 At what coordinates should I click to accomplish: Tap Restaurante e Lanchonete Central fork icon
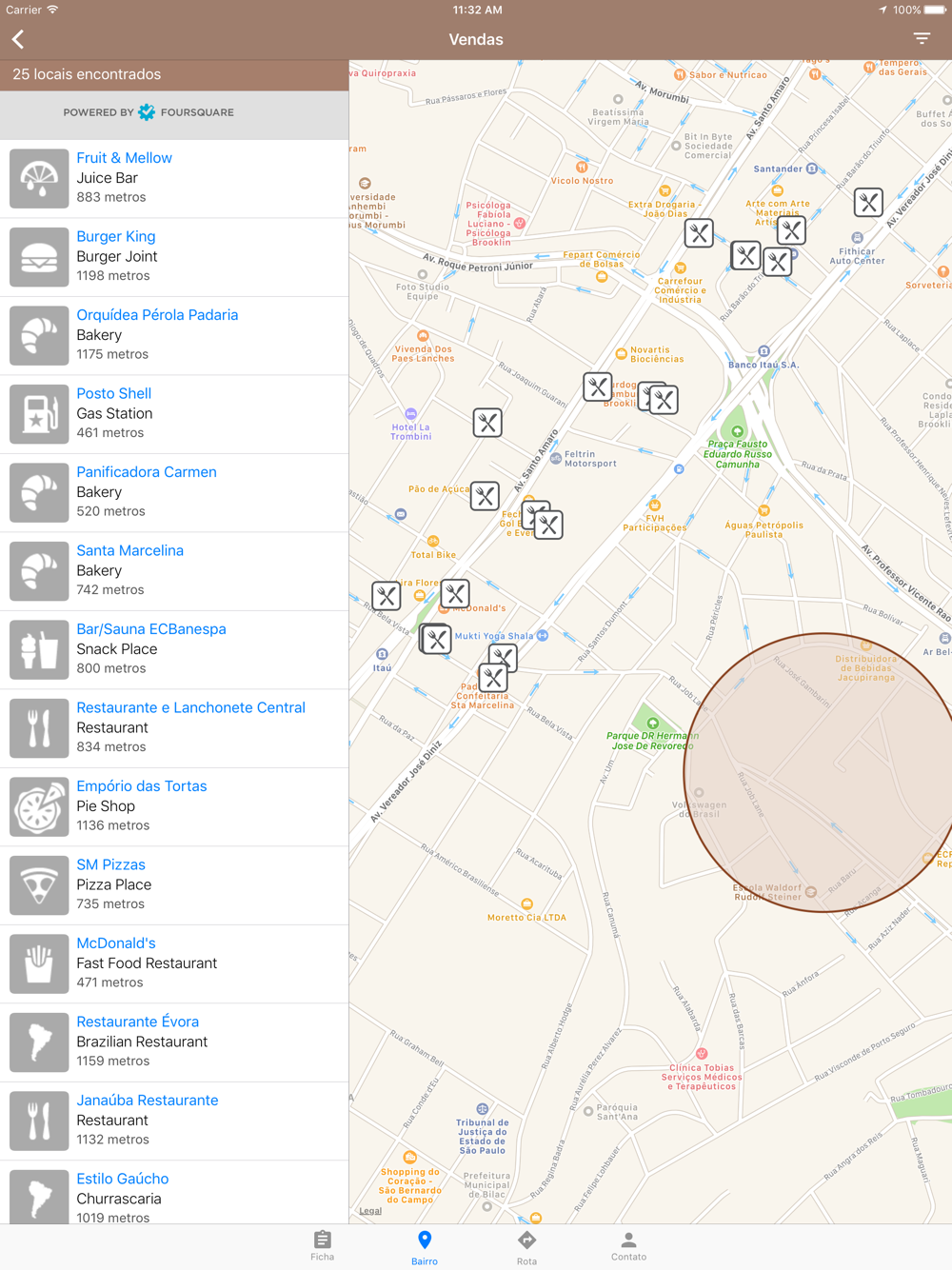39,728
